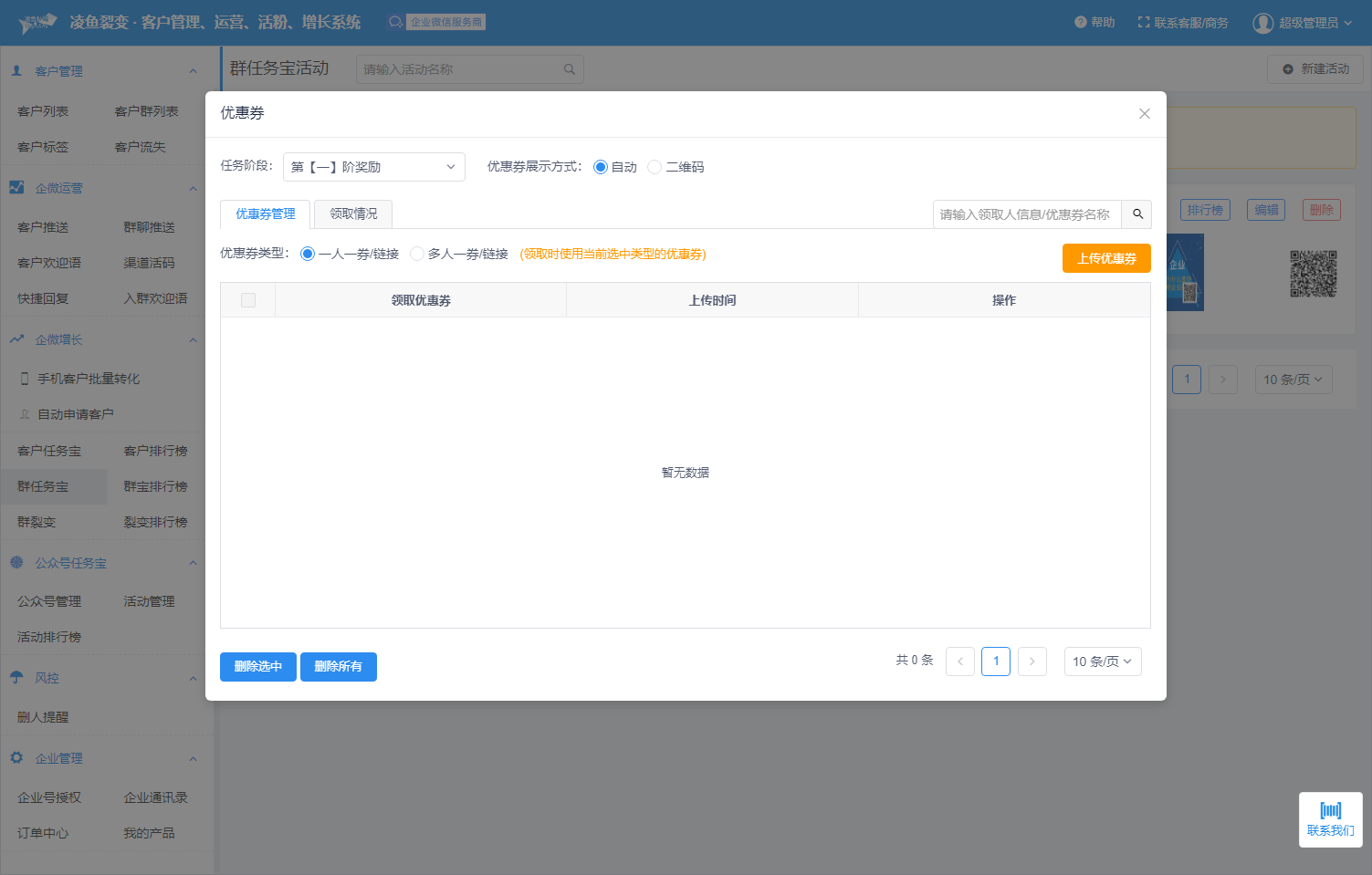Switch to the 领取情况 tab
Image resolution: width=1372 pixels, height=875 pixels.
point(353,214)
